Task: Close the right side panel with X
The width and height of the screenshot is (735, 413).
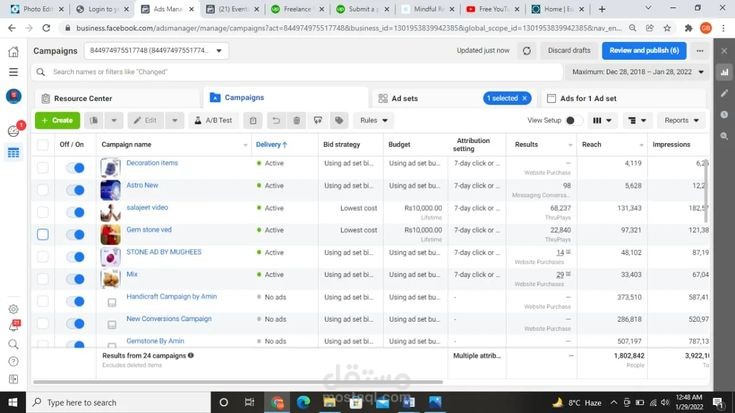Action: click(x=724, y=51)
